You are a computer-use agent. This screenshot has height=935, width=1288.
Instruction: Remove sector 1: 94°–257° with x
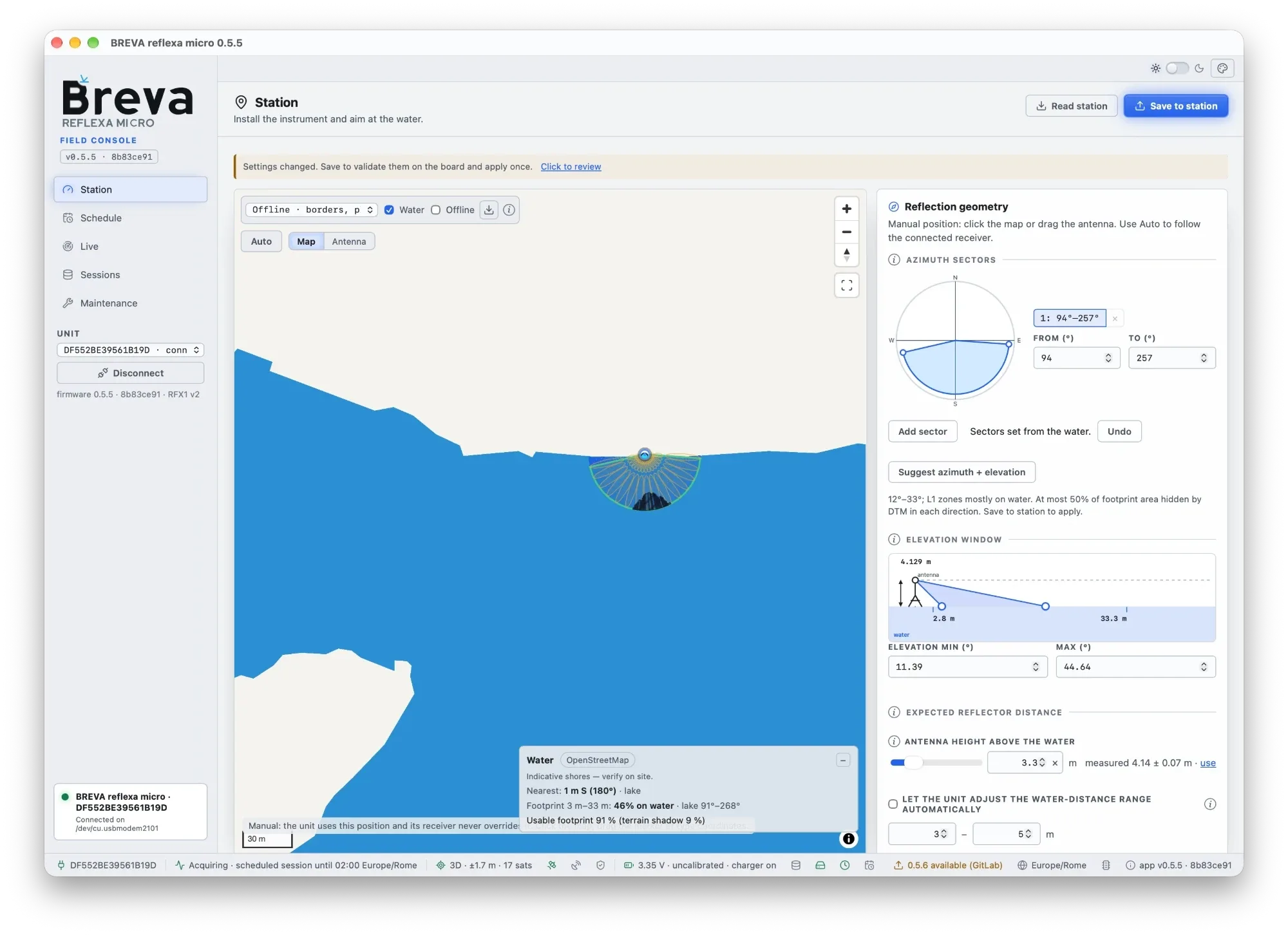pos(1115,318)
